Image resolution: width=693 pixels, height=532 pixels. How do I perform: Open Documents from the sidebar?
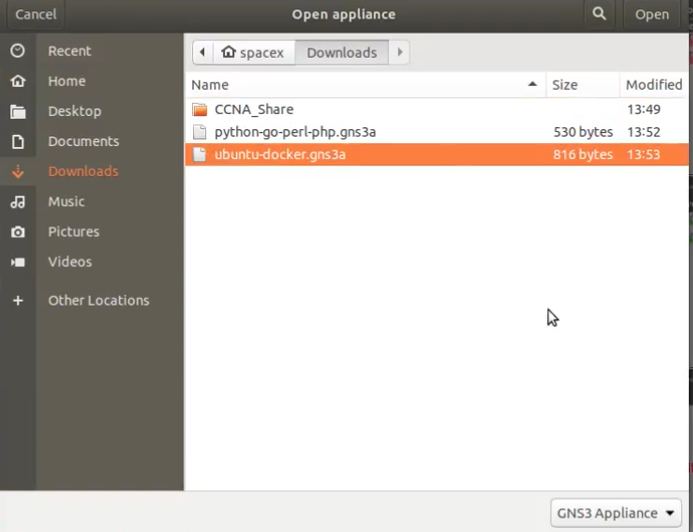84,141
